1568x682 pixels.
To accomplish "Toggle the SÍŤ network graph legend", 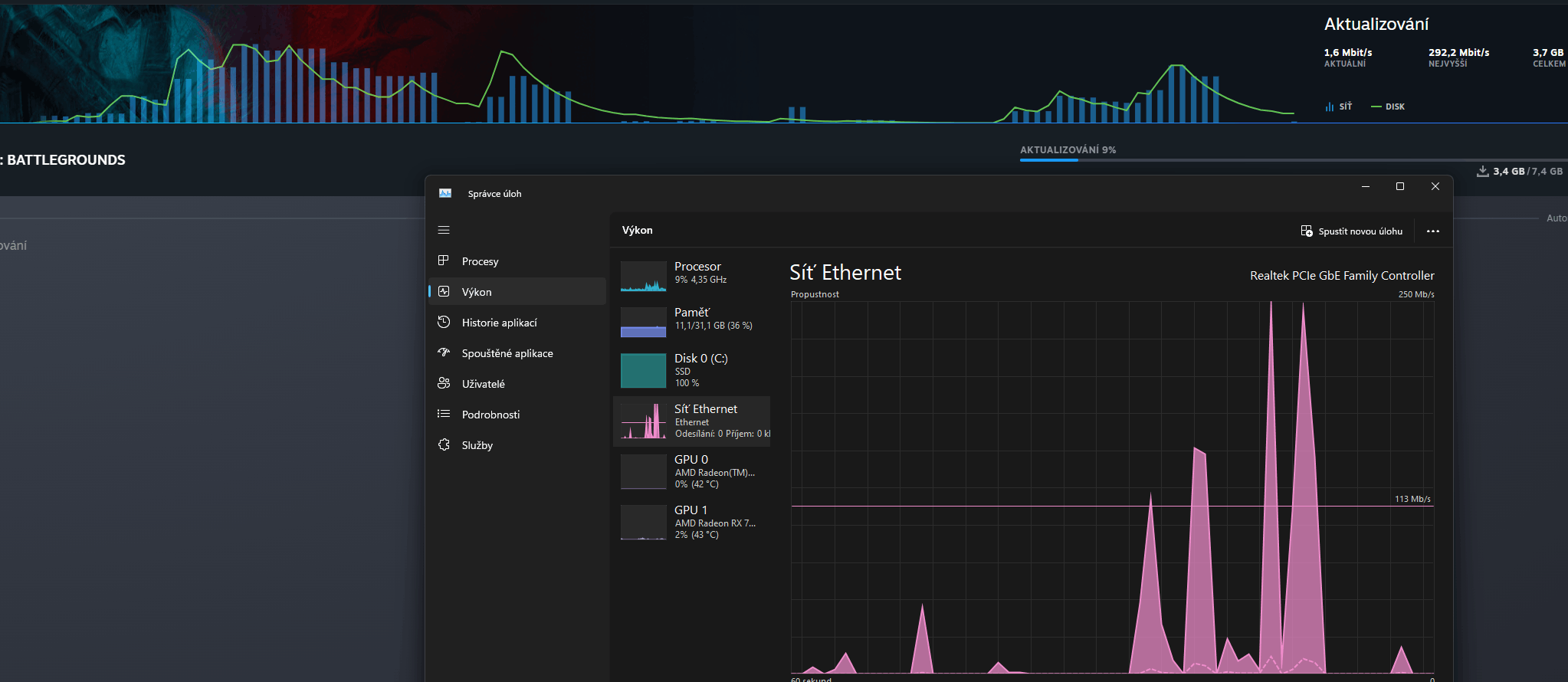I will [x=1338, y=107].
